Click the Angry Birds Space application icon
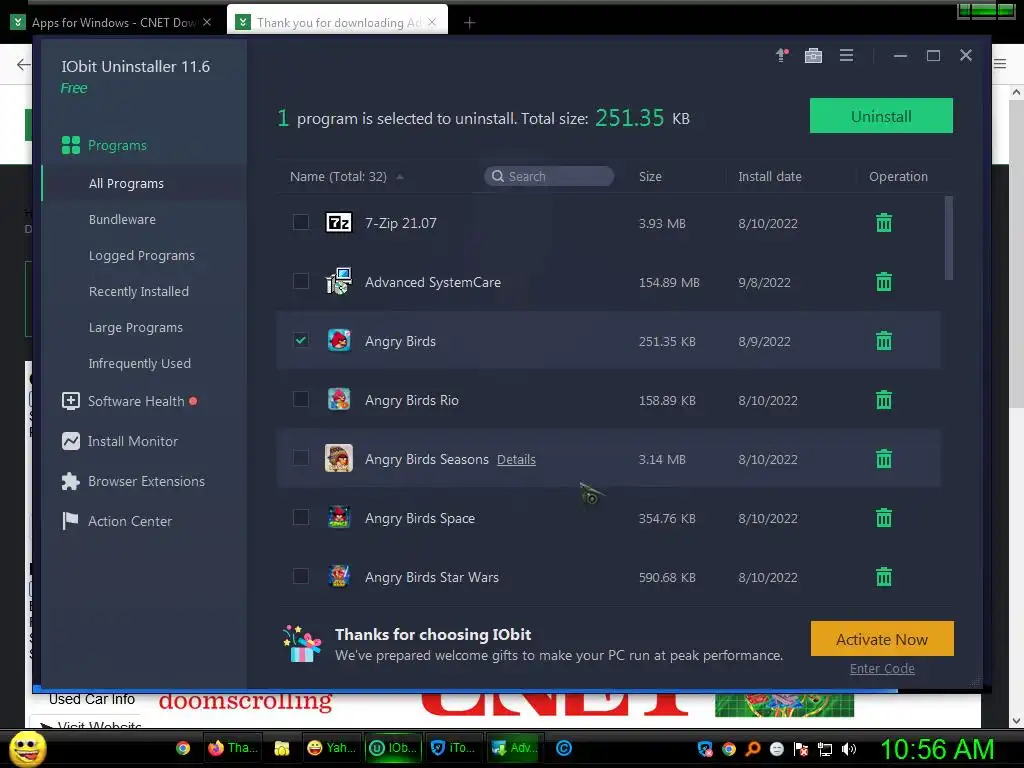Image resolution: width=1024 pixels, height=768 pixels. pyautogui.click(x=339, y=517)
